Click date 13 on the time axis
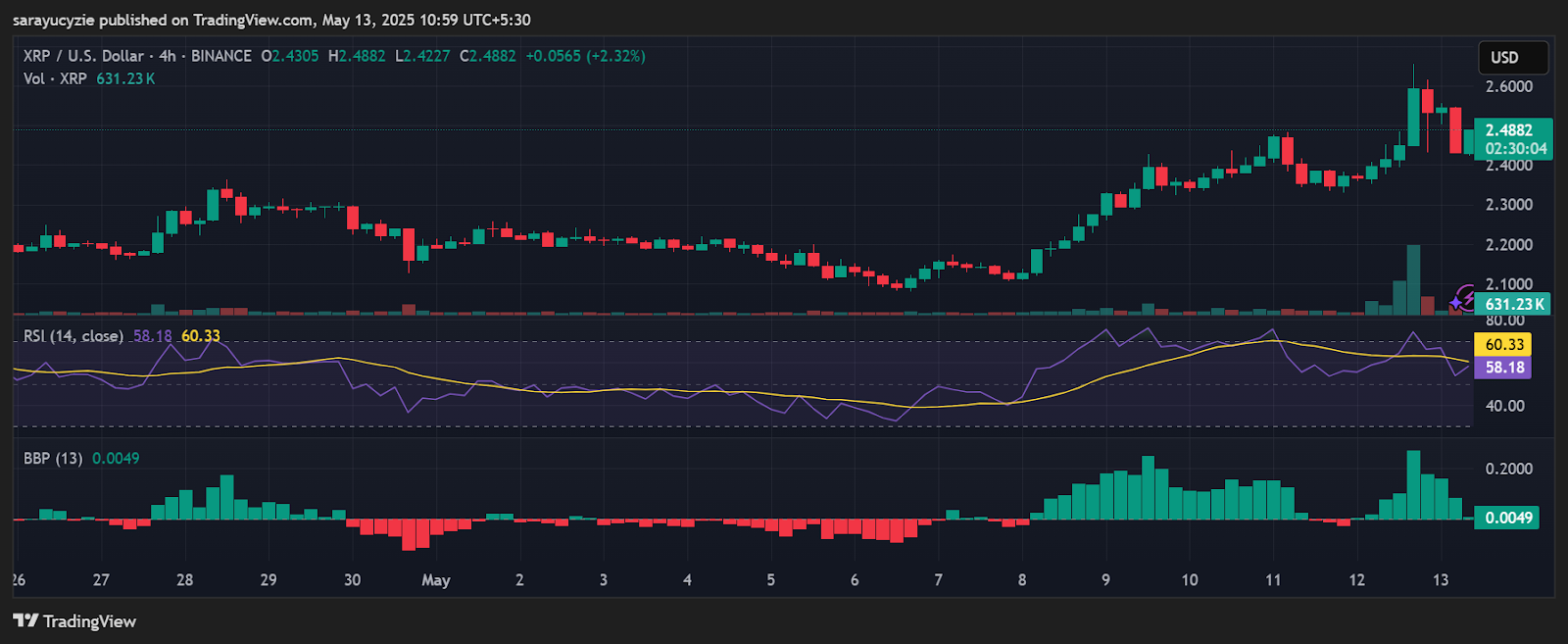This screenshot has width=1568, height=644. (1441, 580)
